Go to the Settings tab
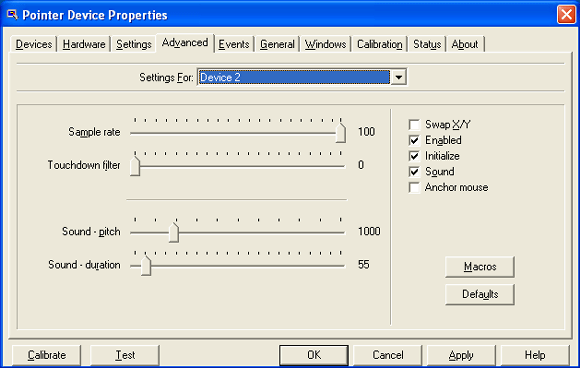The height and width of the screenshot is (368, 580). 134,44
